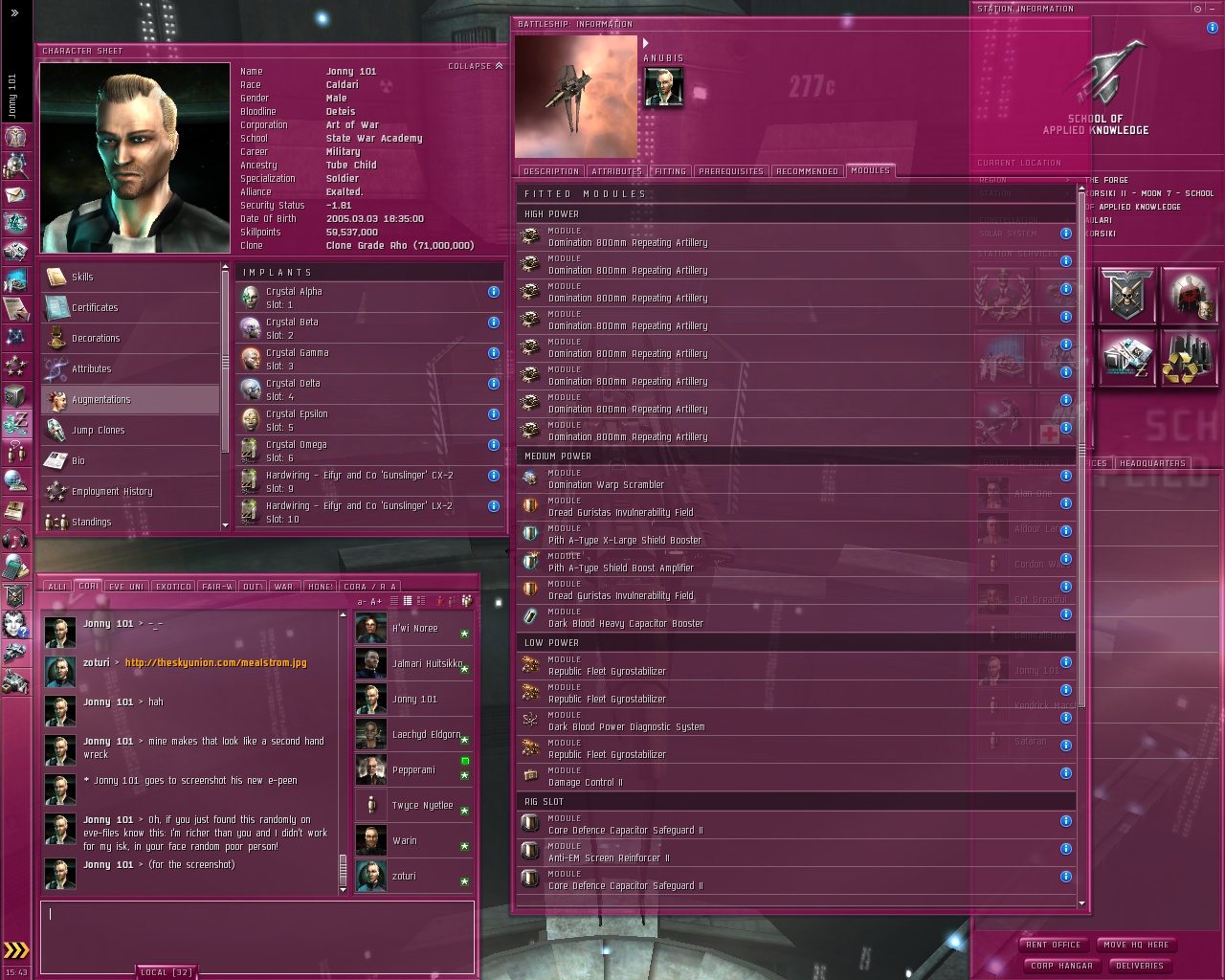The height and width of the screenshot is (980, 1225).
Task: Show info for Hardwiring 'Gunslinger' CX-2 implant
Action: (x=494, y=476)
